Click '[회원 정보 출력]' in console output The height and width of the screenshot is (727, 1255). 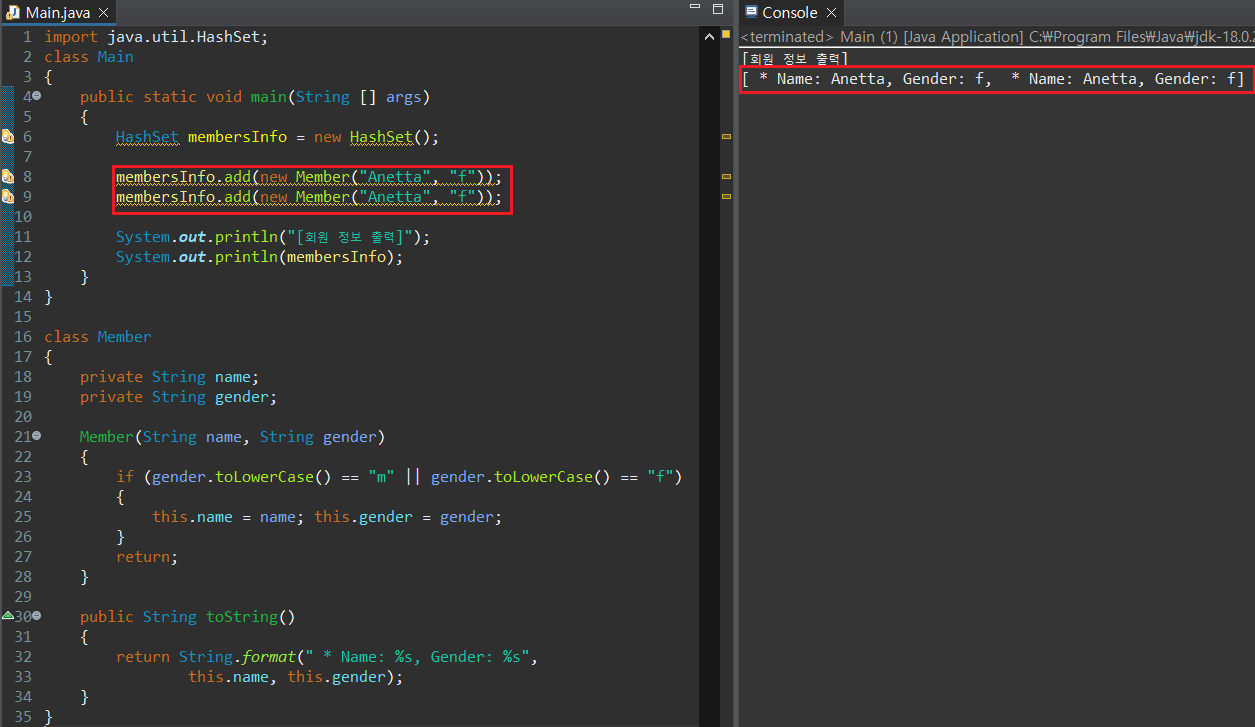795,58
